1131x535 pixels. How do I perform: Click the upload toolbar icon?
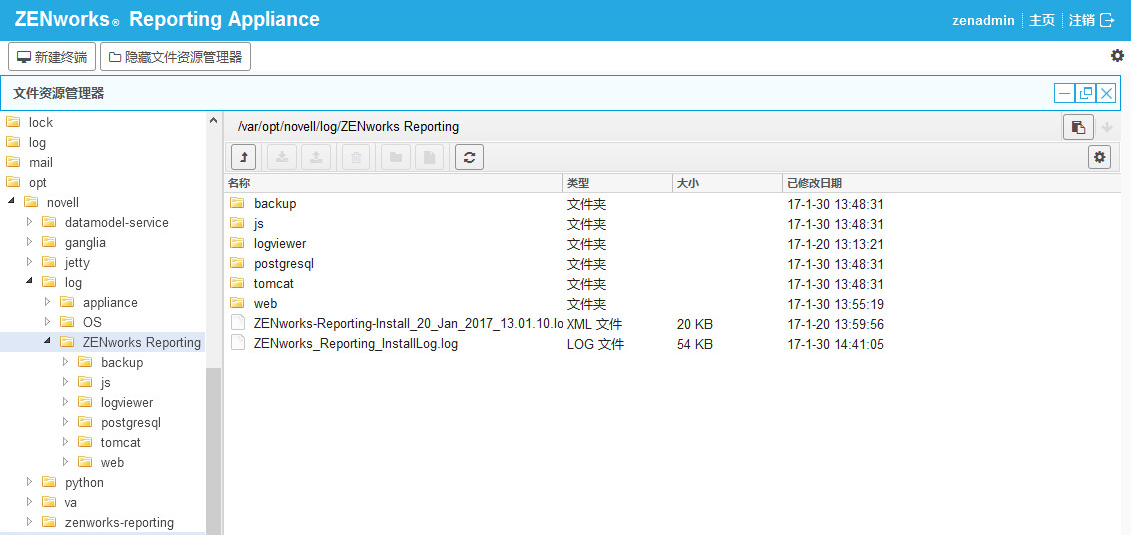click(x=315, y=157)
